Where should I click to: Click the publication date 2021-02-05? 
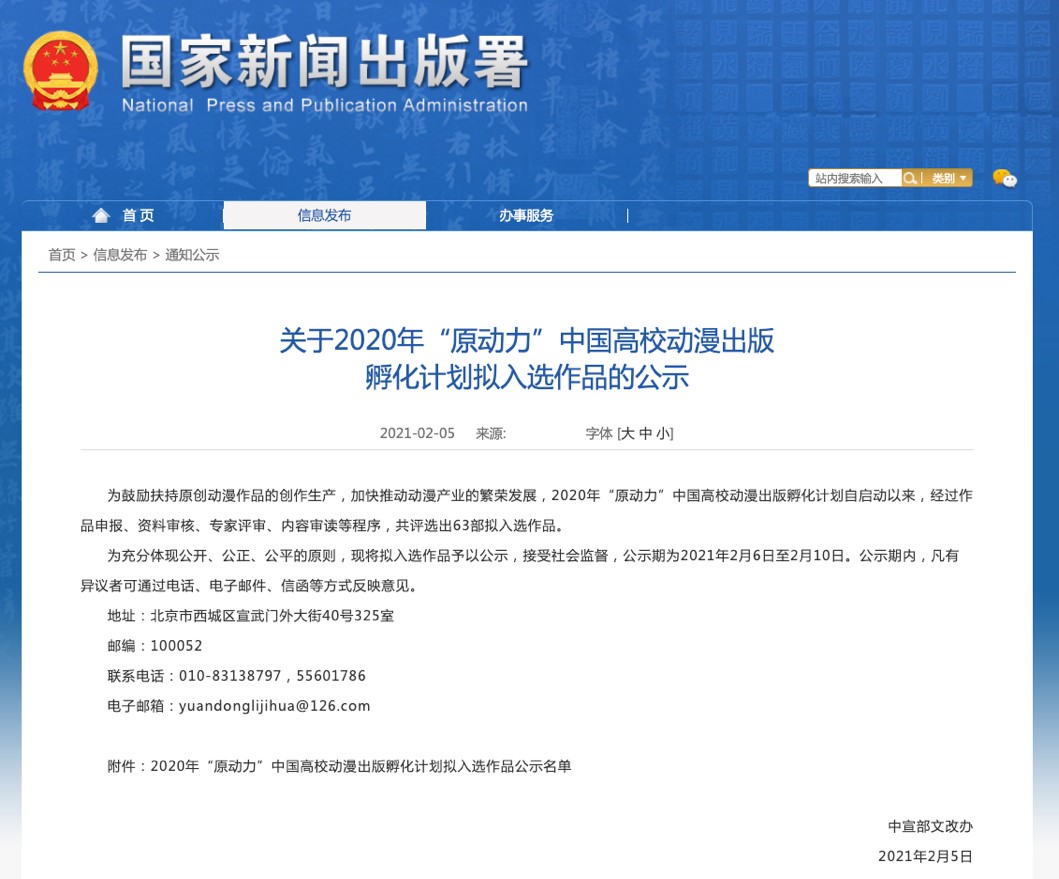tap(417, 433)
